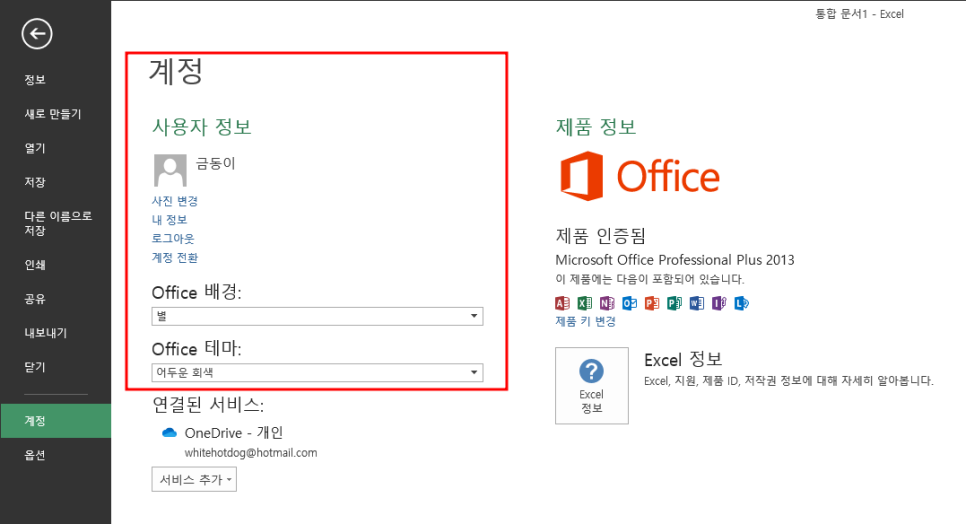
Task: Click the InfoPath app icon
Action: pyautogui.click(x=719, y=303)
